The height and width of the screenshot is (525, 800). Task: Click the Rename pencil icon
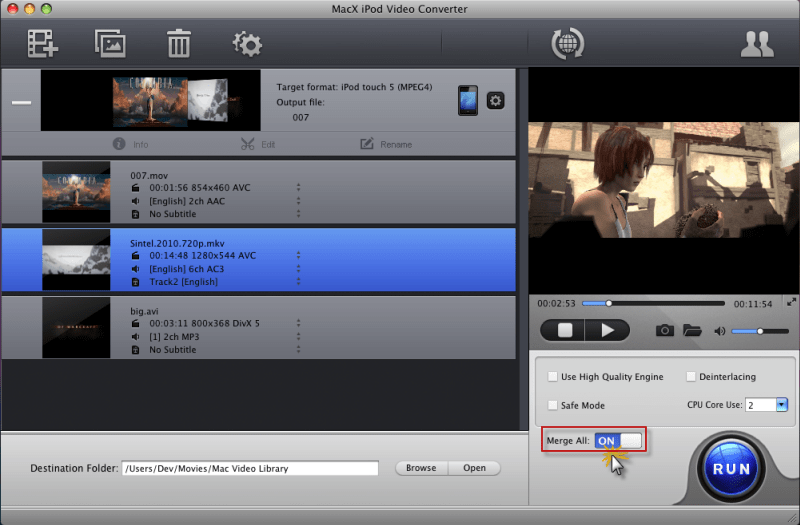pos(367,144)
